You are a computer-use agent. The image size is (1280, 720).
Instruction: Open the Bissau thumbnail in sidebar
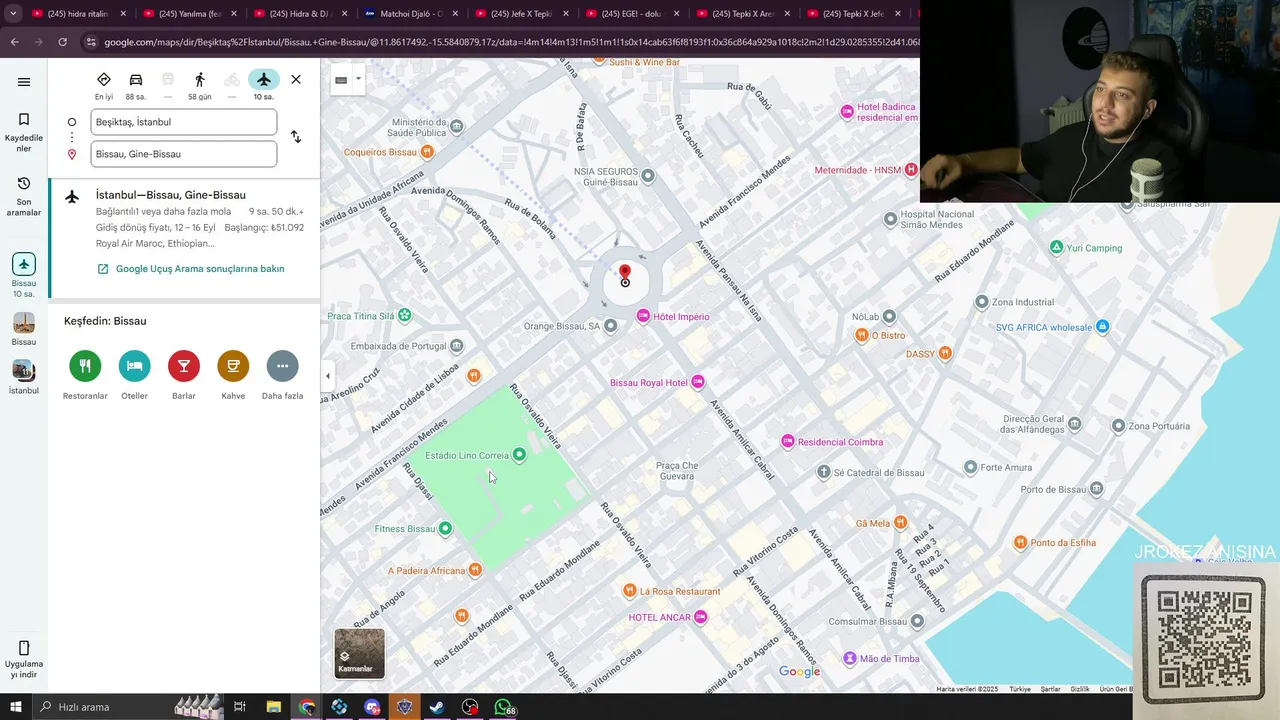24,329
